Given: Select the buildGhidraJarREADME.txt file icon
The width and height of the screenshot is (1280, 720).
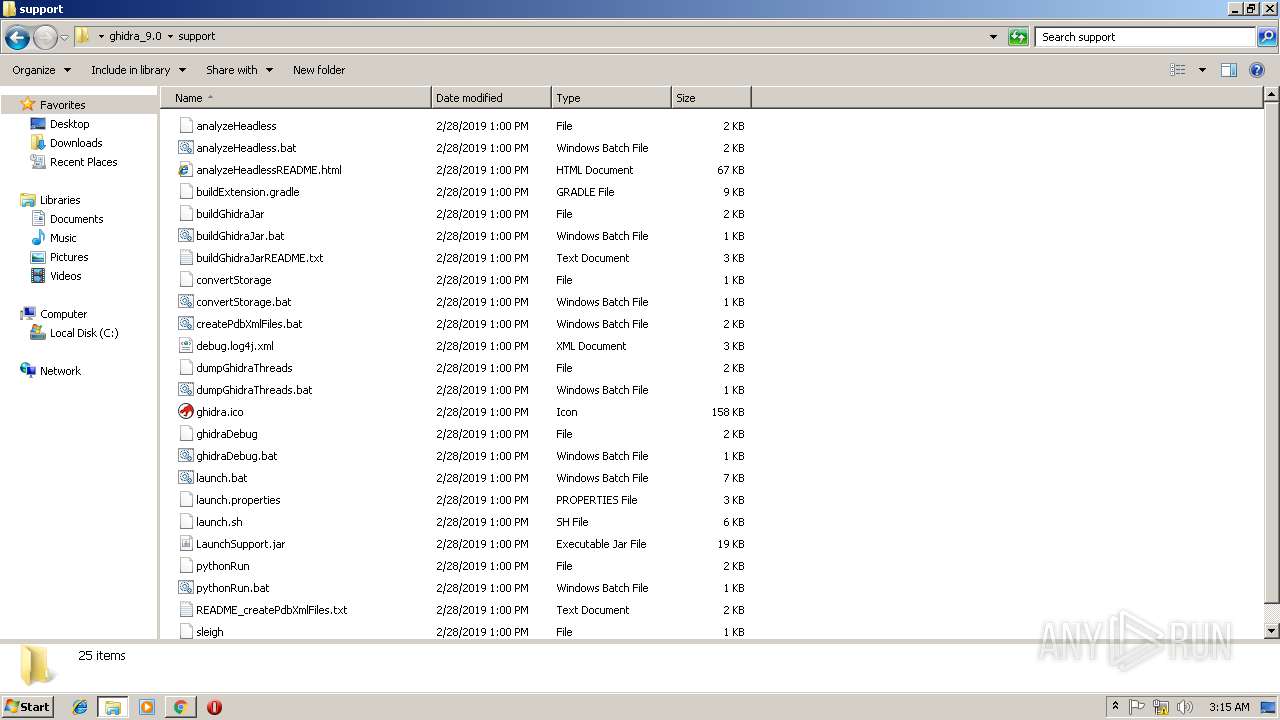Looking at the screenshot, I should click(x=185, y=258).
